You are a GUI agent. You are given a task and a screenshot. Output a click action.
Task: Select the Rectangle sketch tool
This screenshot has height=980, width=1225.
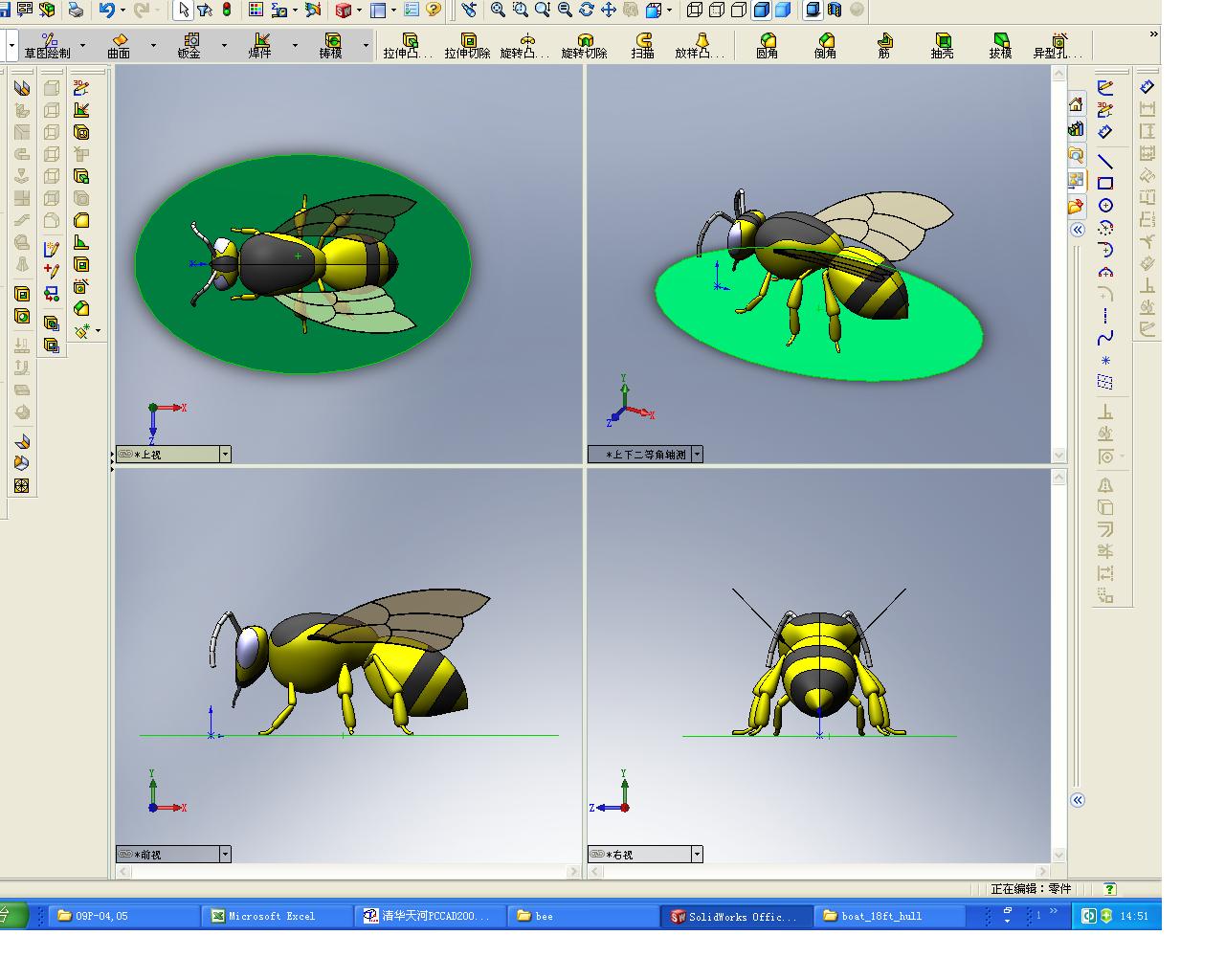(x=1105, y=183)
